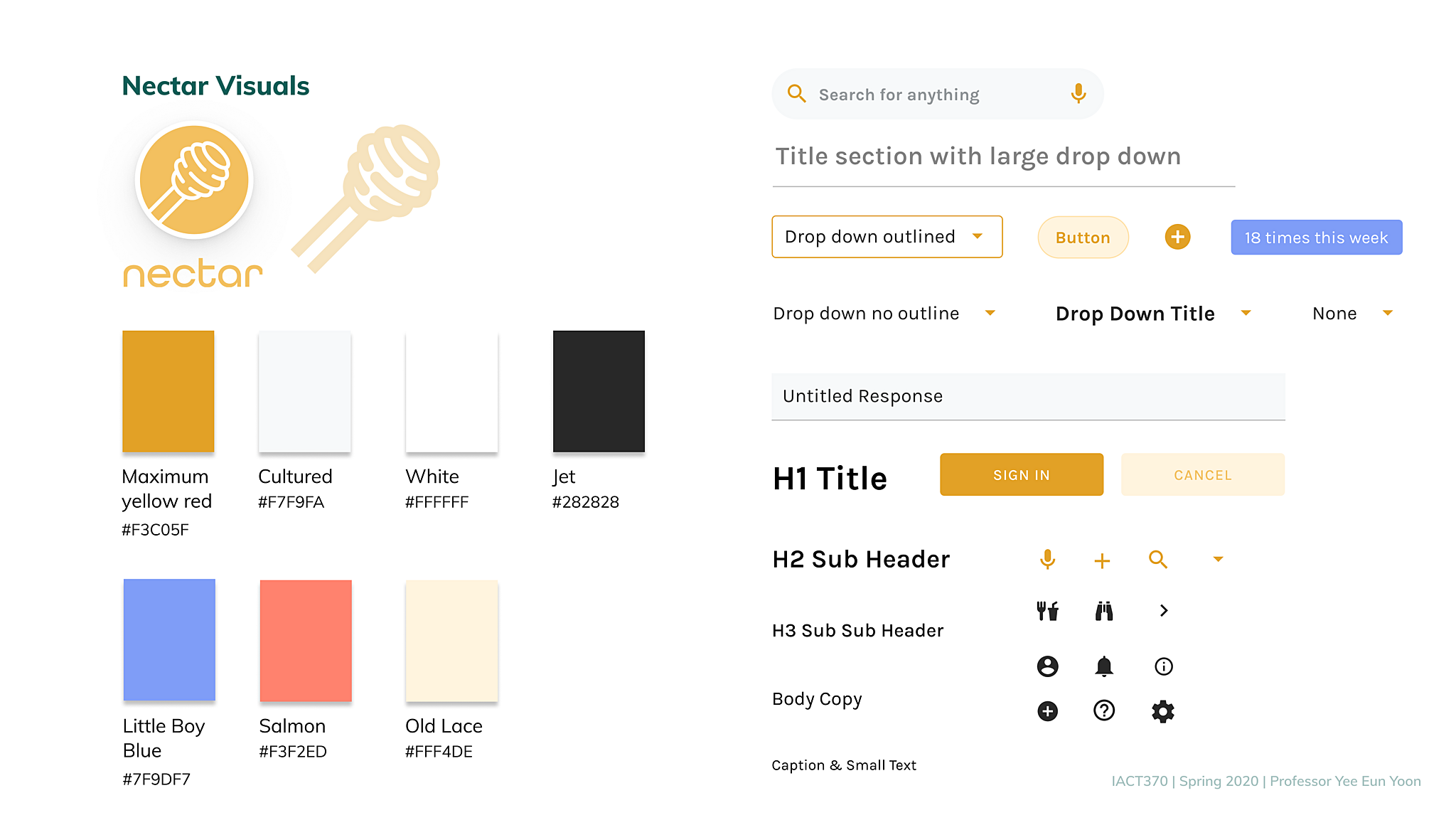Select the binoculars icon
The height and width of the screenshot is (820, 1456).
pyautogui.click(x=1103, y=610)
